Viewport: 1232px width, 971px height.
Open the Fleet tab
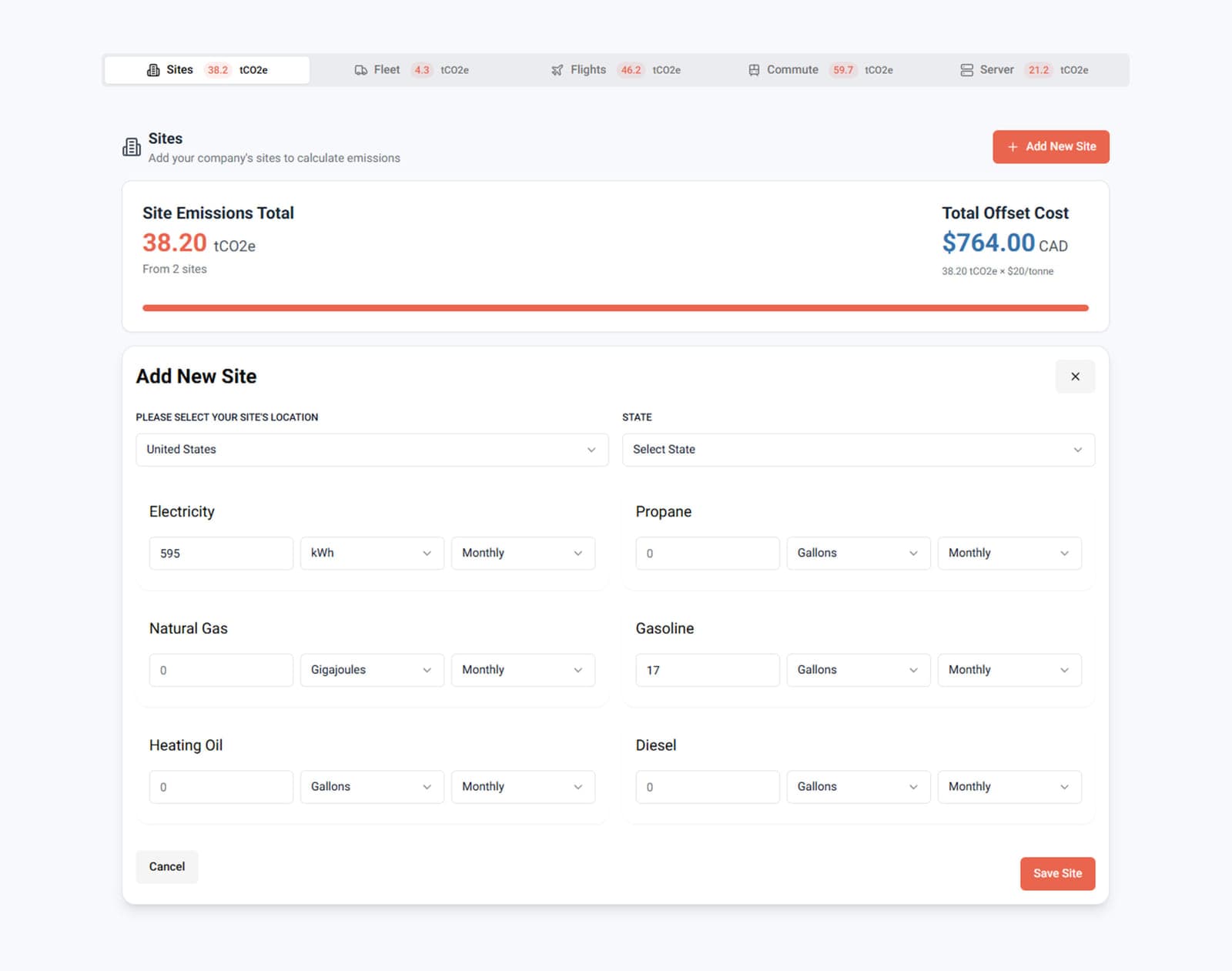pyautogui.click(x=411, y=70)
